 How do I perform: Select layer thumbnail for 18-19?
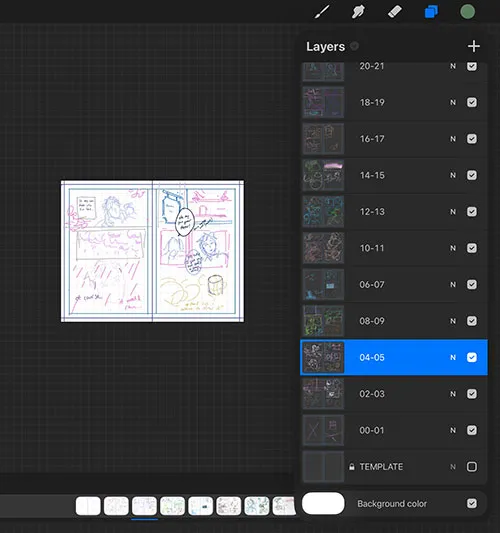point(323,102)
